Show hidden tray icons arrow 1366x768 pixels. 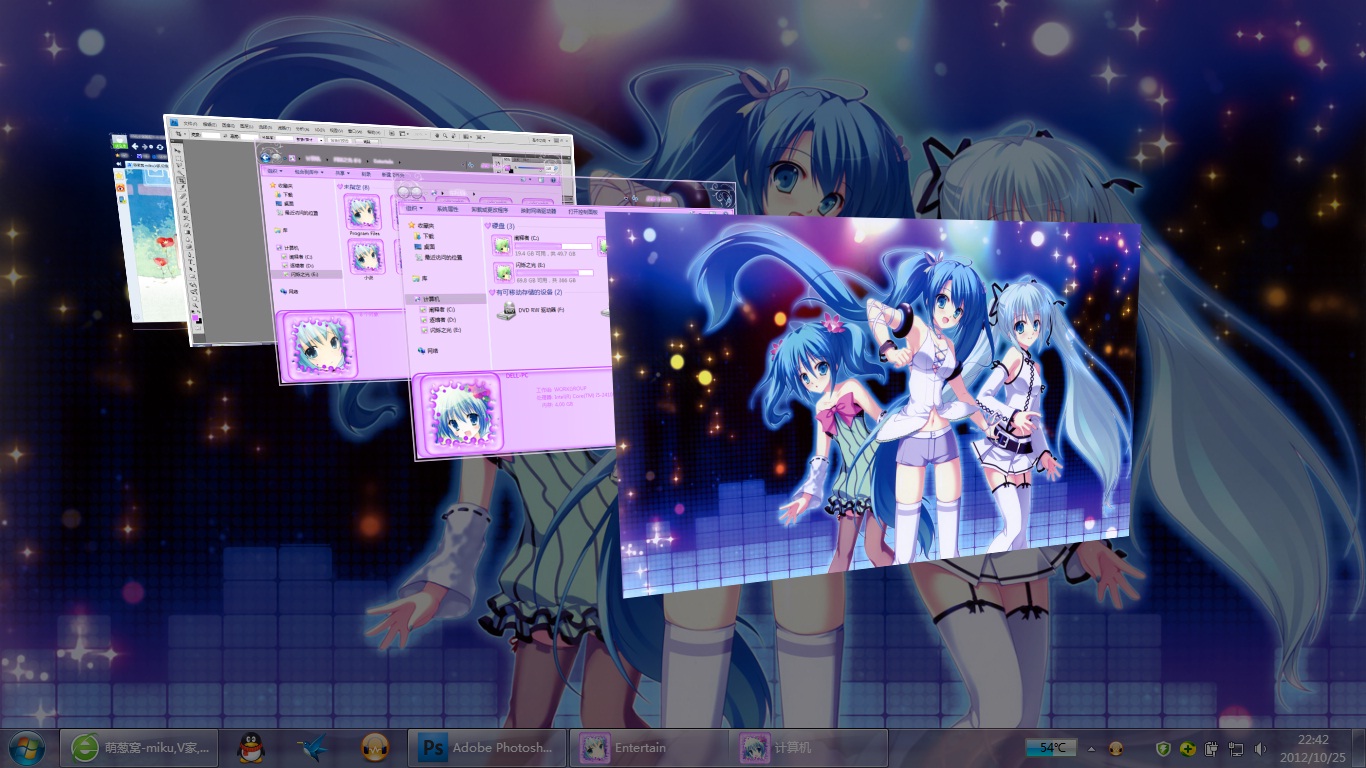click(x=1091, y=749)
